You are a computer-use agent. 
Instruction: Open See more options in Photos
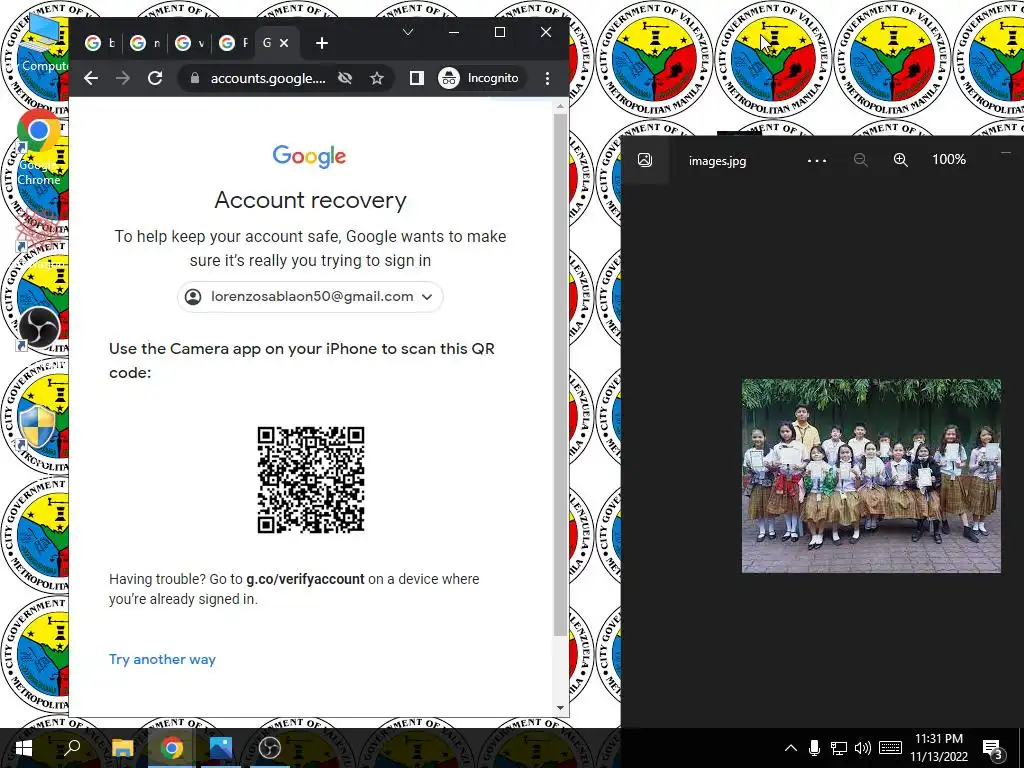coord(817,160)
